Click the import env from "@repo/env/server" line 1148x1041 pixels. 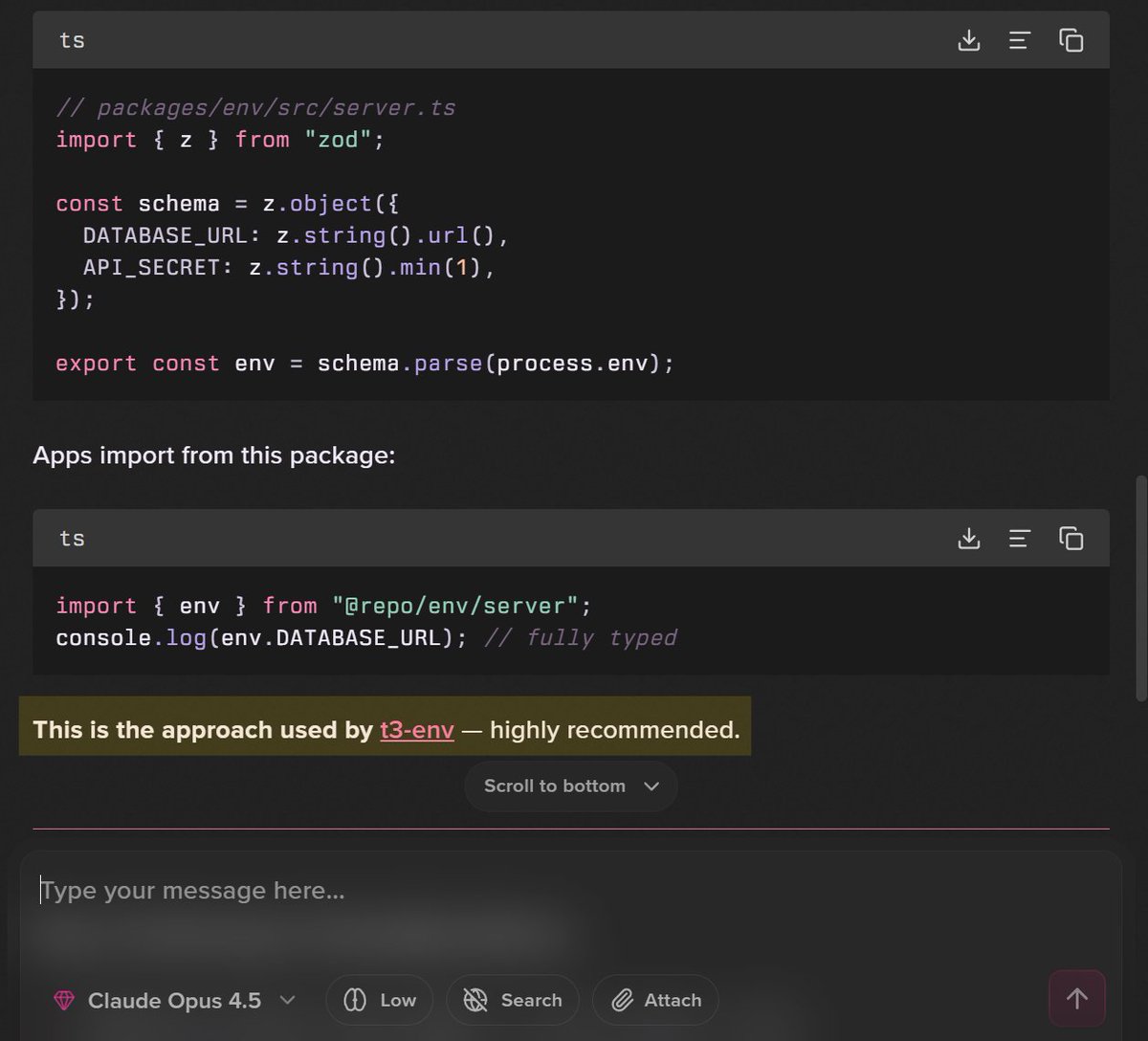pyautogui.click(x=324, y=606)
